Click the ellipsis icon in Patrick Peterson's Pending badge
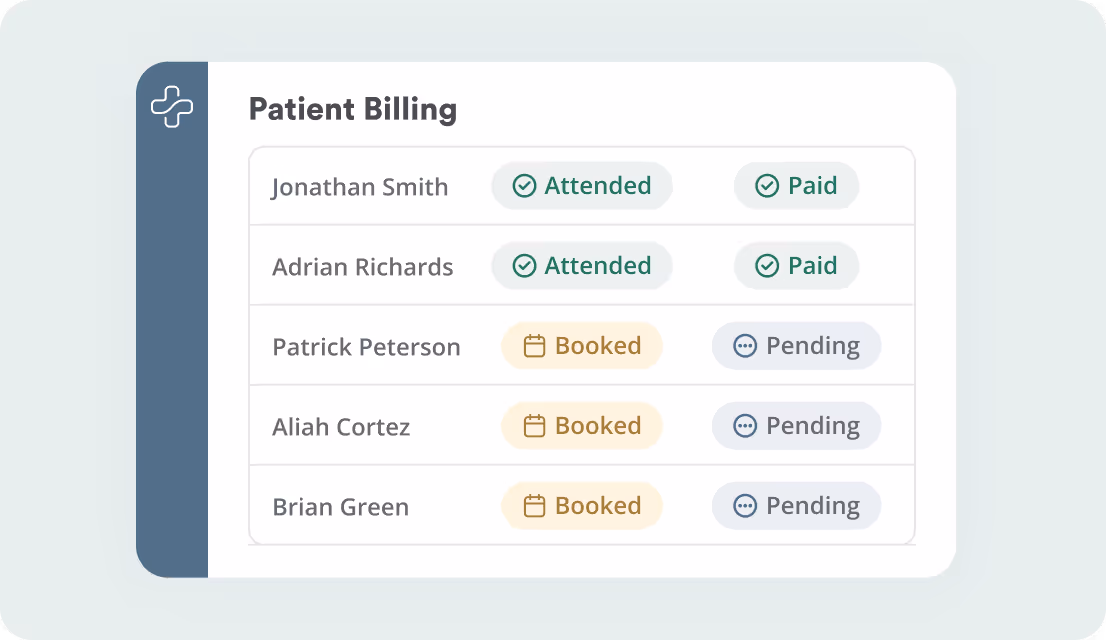The height and width of the screenshot is (640, 1106). click(745, 346)
